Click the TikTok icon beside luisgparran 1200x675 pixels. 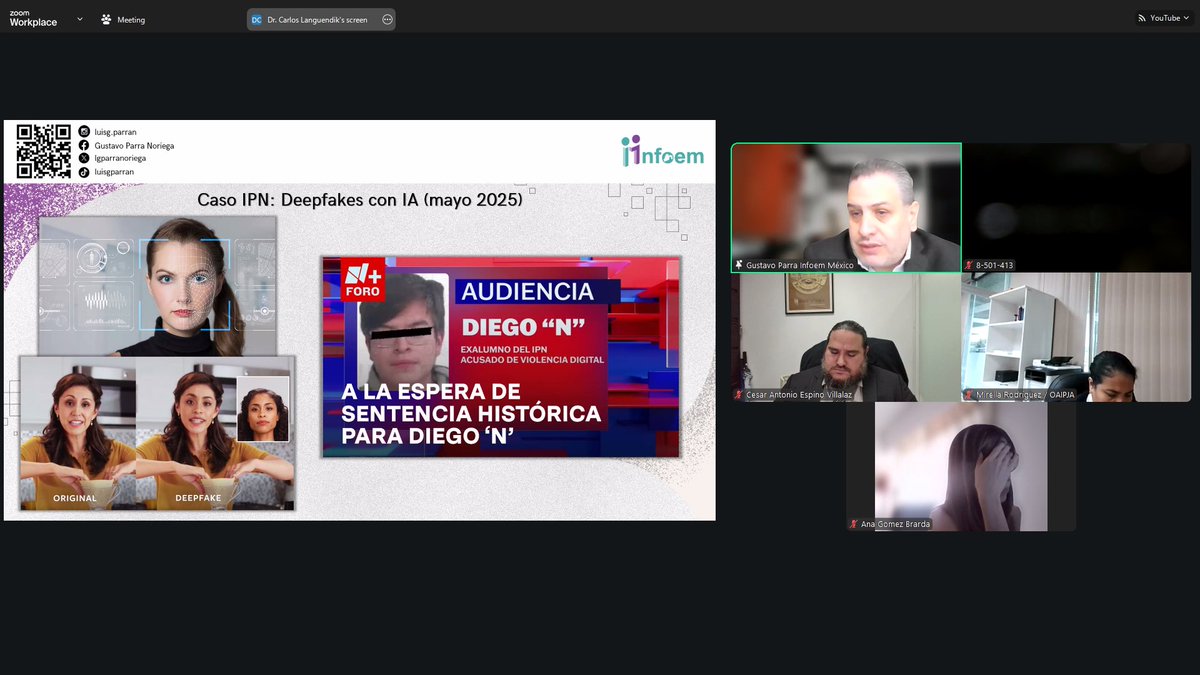84,172
